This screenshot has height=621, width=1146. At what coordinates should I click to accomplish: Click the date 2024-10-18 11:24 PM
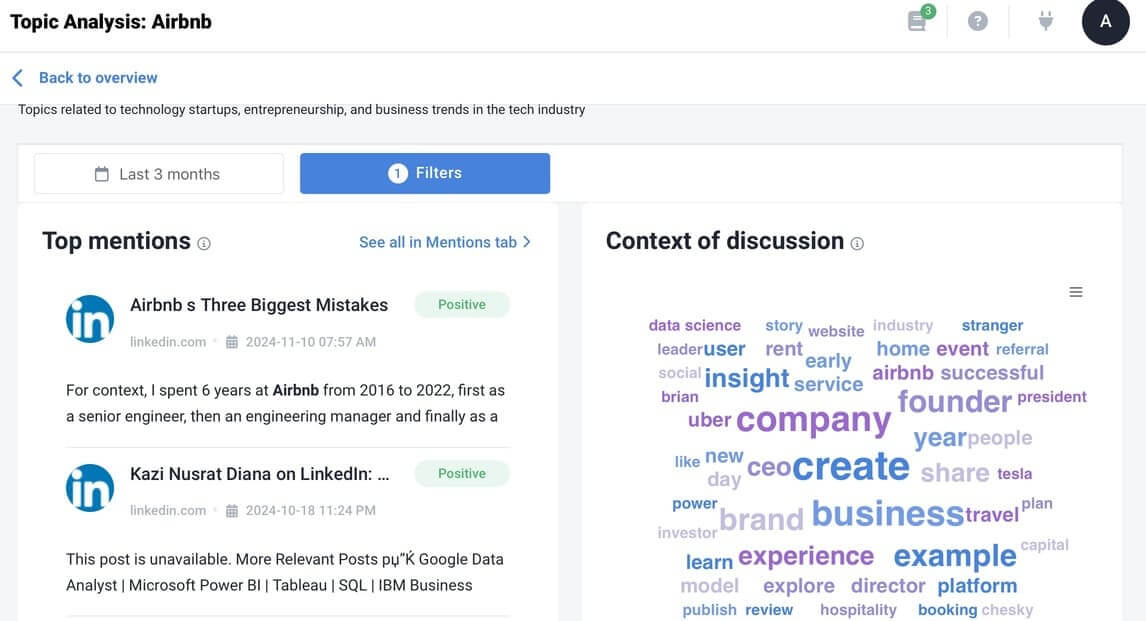pyautogui.click(x=311, y=510)
